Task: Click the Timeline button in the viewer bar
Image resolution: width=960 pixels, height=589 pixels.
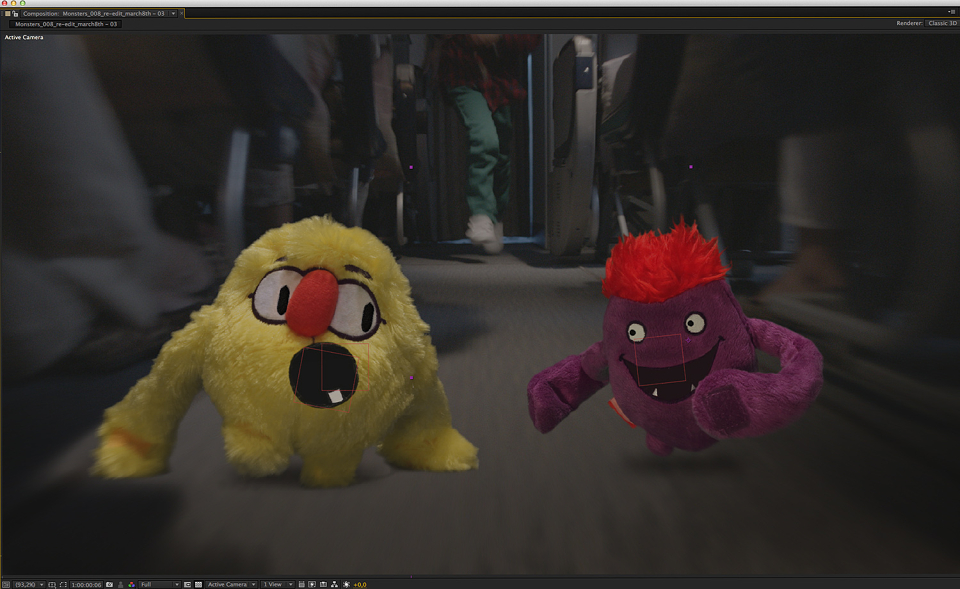Action: point(323,585)
